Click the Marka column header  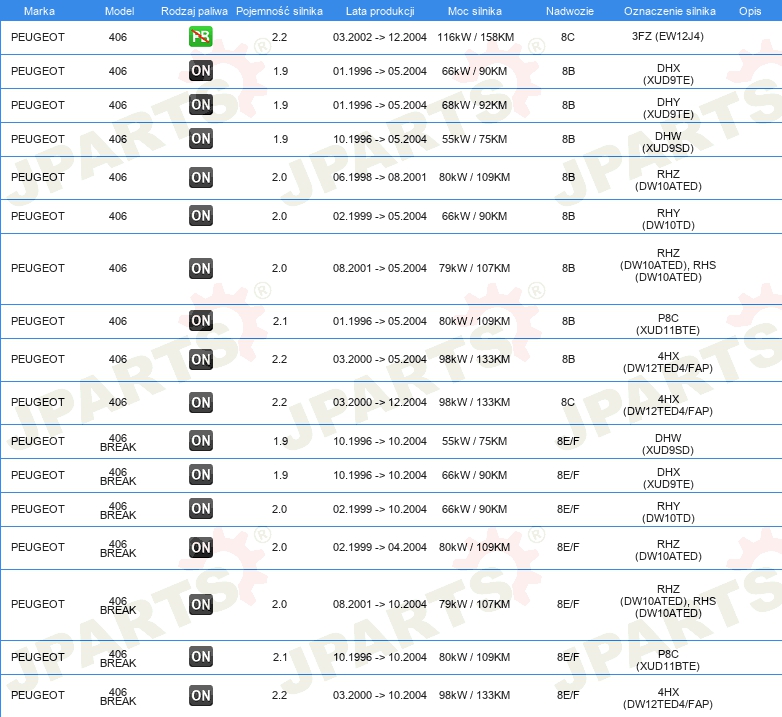pos(38,10)
